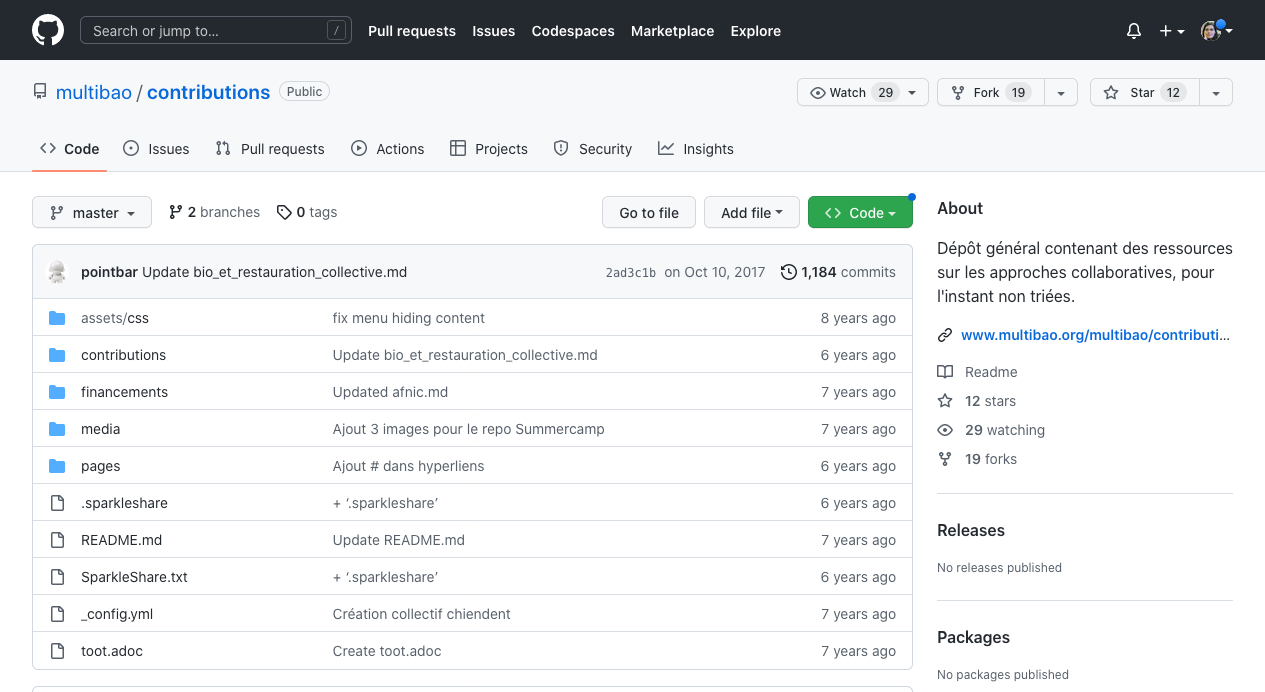The image size is (1265, 692).
Task: Open the contributions repository link
Action: click(209, 92)
